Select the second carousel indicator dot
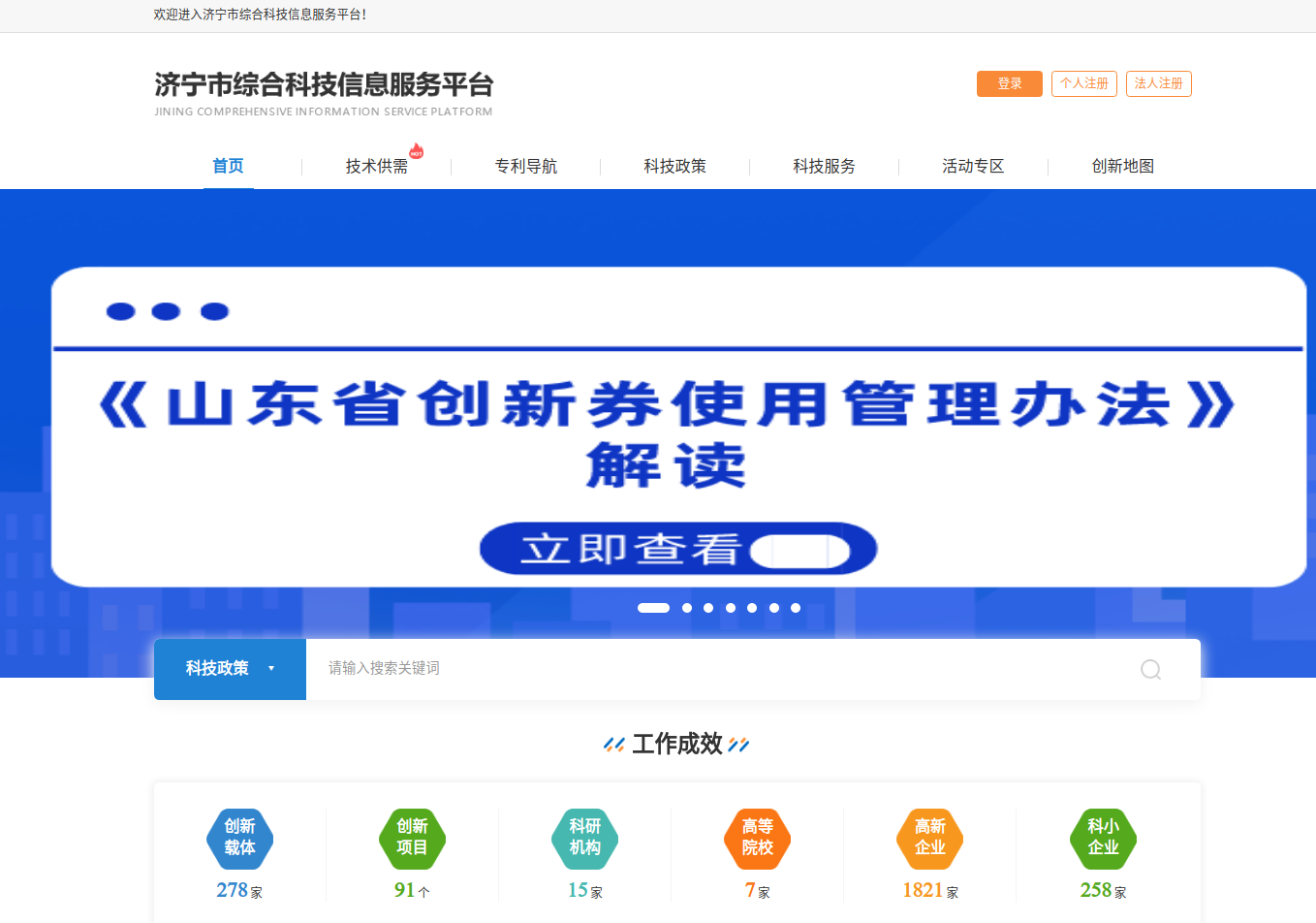Viewport: 1316px width, 923px height. (x=687, y=608)
